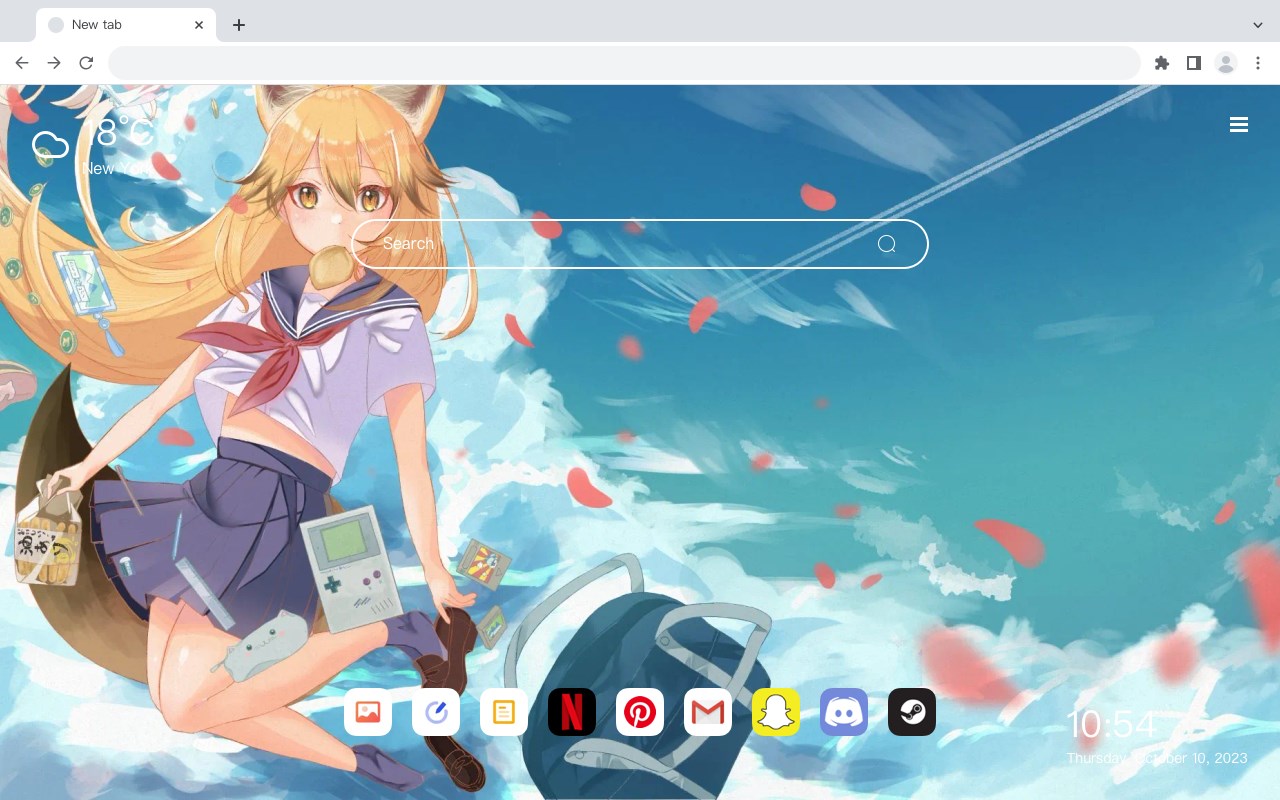Viewport: 1280px width, 800px height.
Task: Open the yellow notes shortcut icon
Action: pyautogui.click(x=504, y=712)
